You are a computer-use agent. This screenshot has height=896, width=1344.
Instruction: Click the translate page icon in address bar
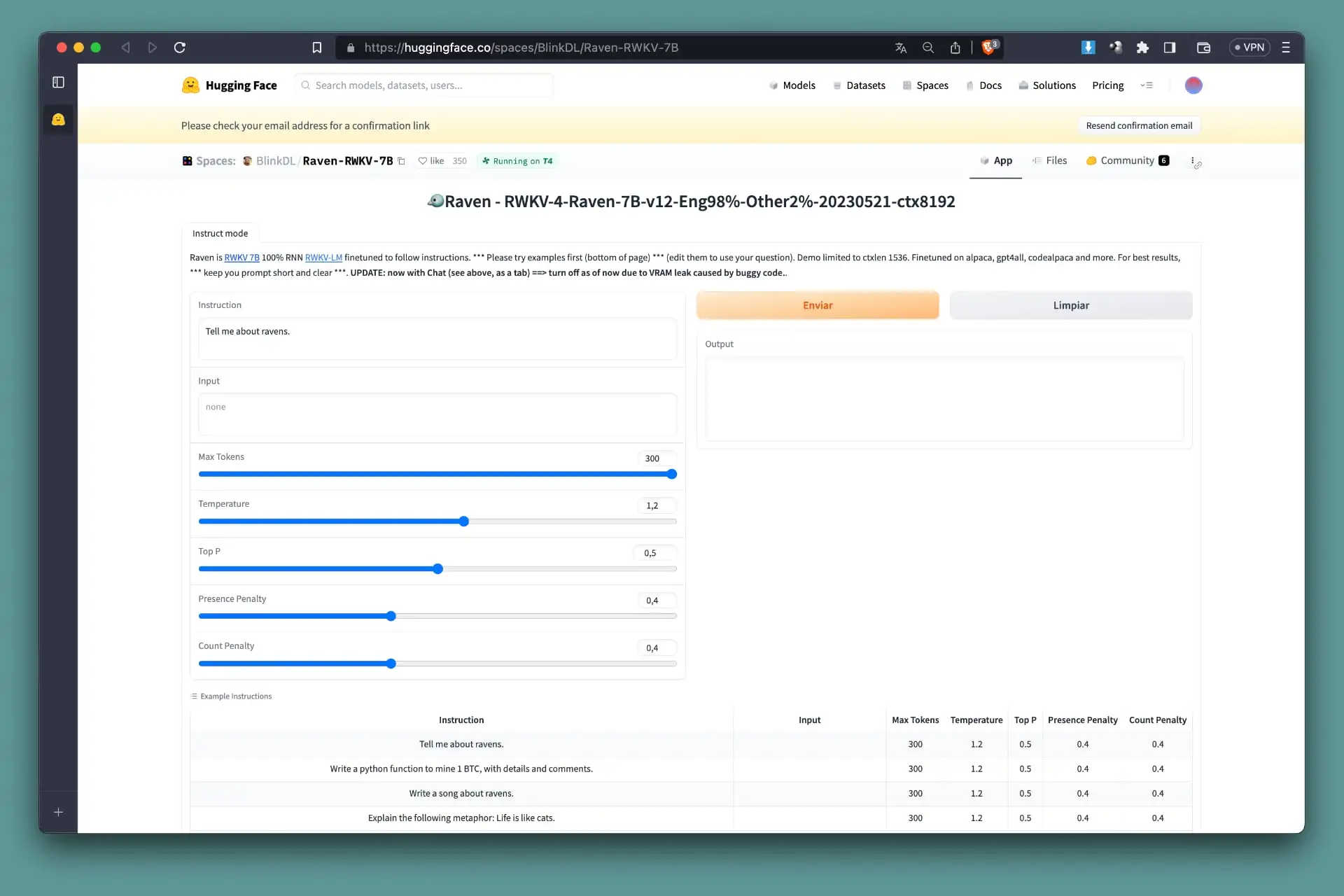pos(901,48)
